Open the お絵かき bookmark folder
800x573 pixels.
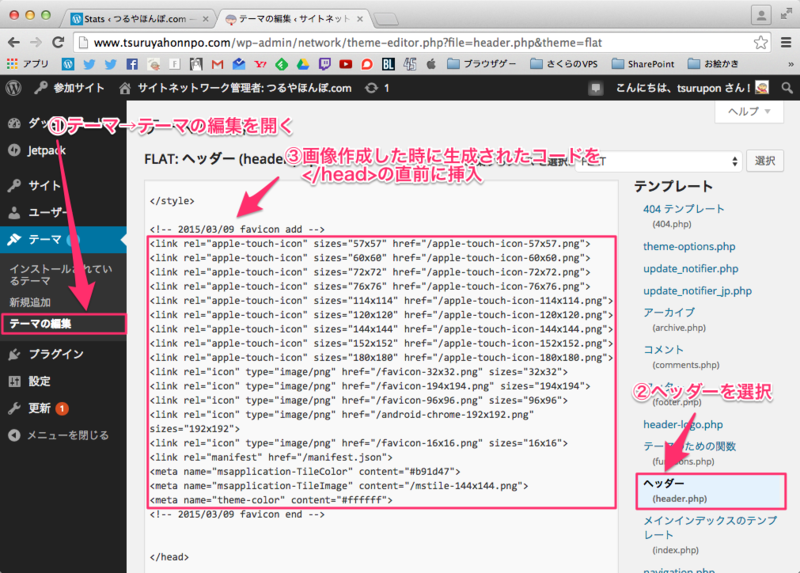[x=713, y=64]
